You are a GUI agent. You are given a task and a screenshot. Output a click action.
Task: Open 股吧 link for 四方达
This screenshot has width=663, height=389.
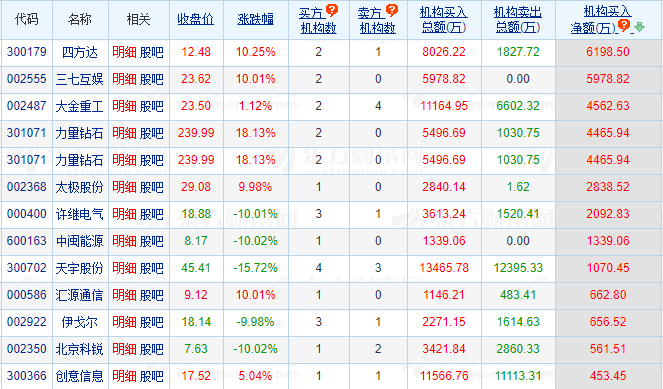click(151, 52)
